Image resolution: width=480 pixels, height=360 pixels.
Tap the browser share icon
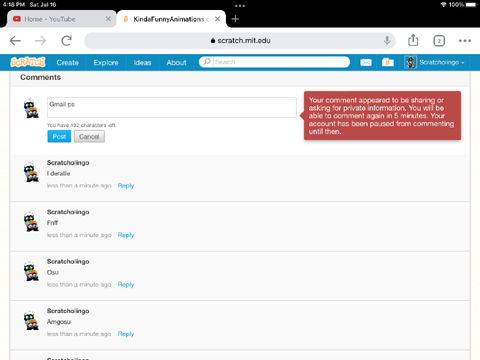(413, 40)
